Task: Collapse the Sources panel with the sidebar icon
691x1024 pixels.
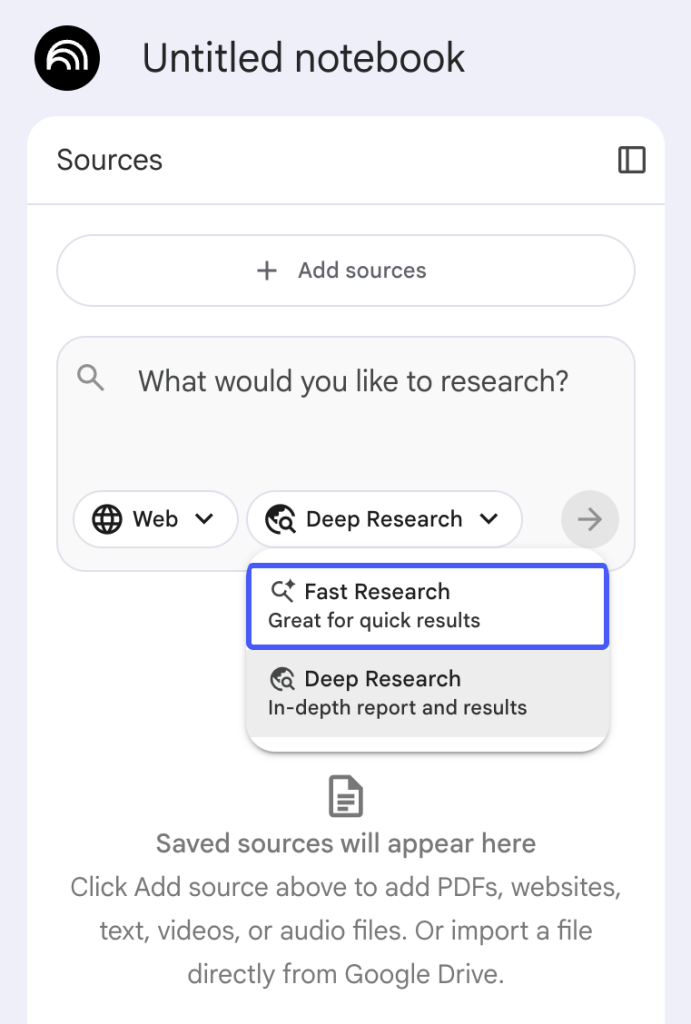Action: 632,160
